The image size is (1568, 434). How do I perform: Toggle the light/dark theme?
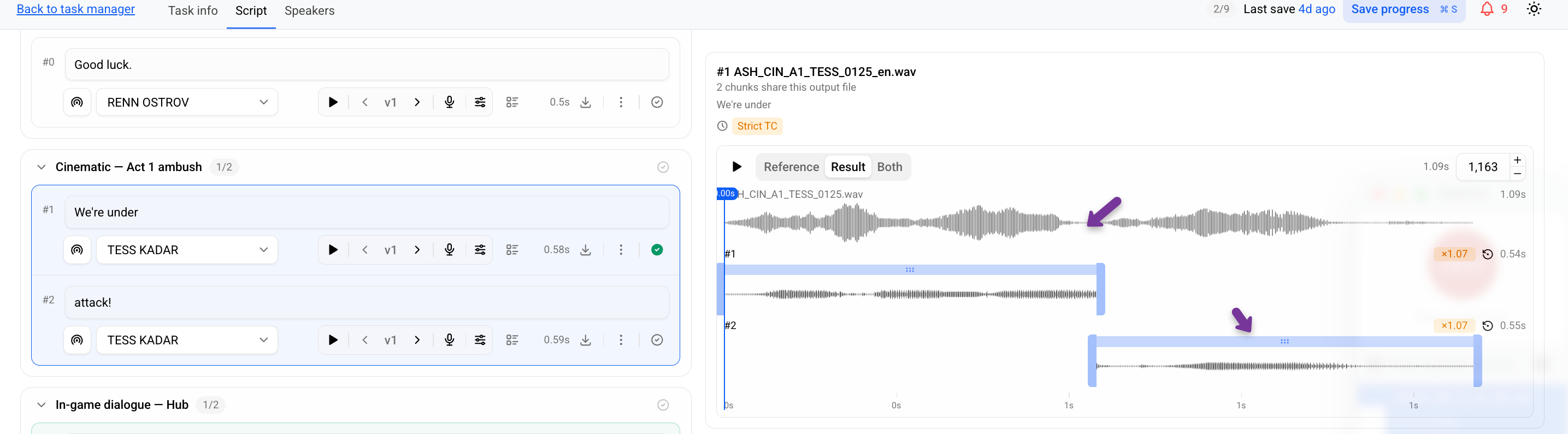(1534, 9)
